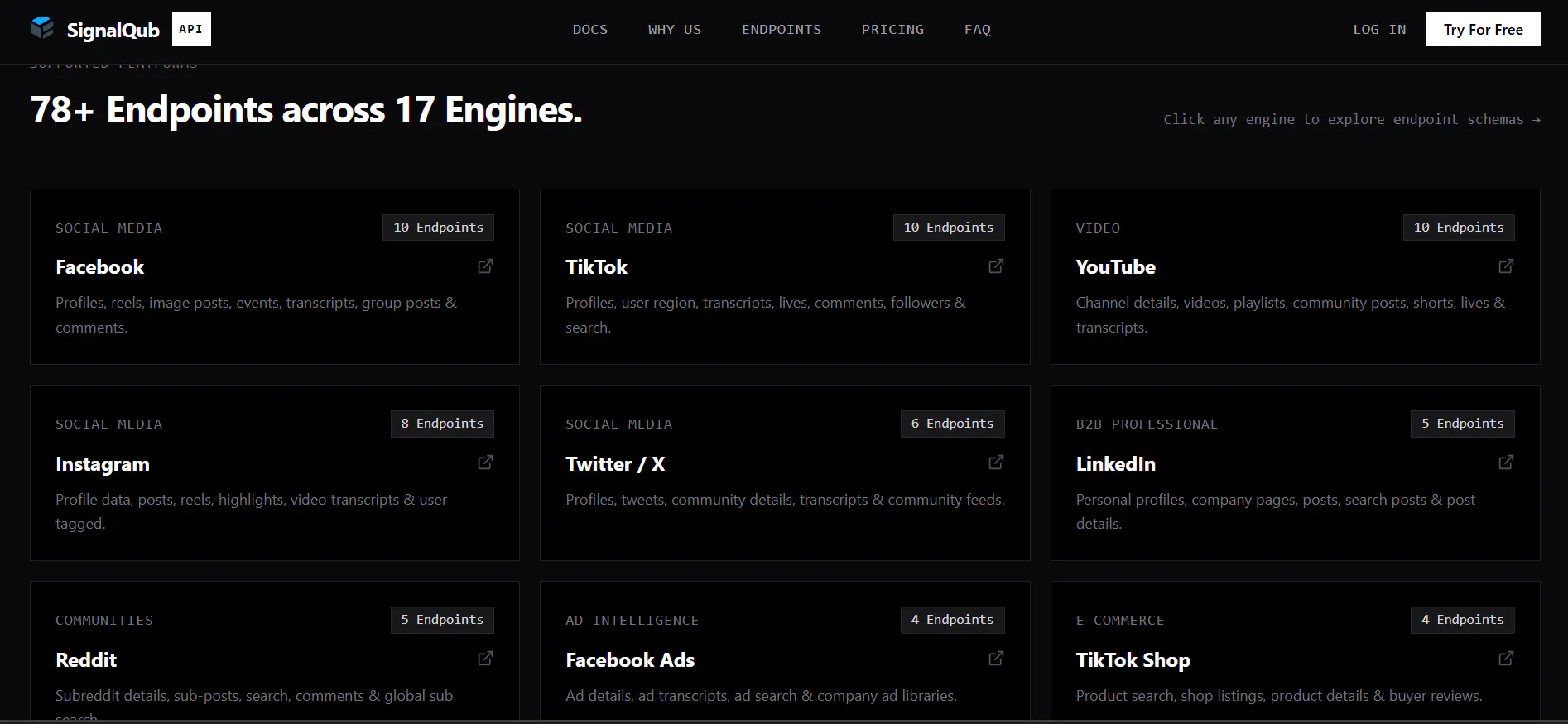Image resolution: width=1568 pixels, height=724 pixels.
Task: Open the Instagram engine title
Action: [103, 464]
